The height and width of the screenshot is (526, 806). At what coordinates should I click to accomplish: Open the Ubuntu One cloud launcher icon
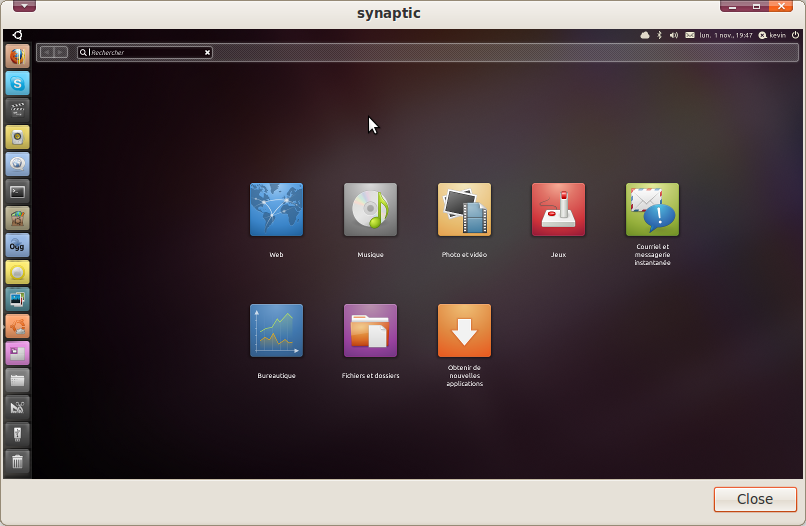(x=17, y=326)
